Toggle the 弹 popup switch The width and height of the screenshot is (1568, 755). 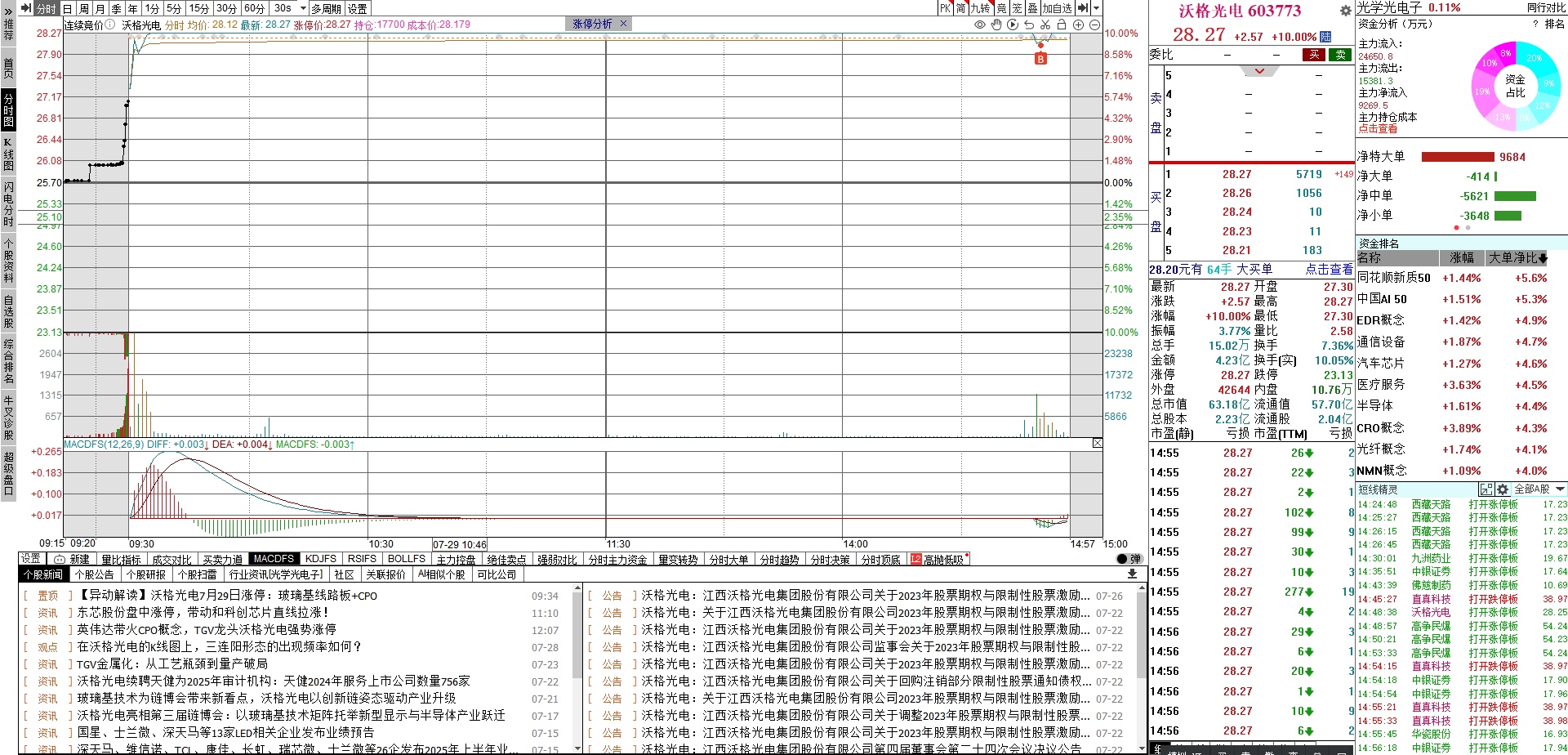click(1129, 559)
